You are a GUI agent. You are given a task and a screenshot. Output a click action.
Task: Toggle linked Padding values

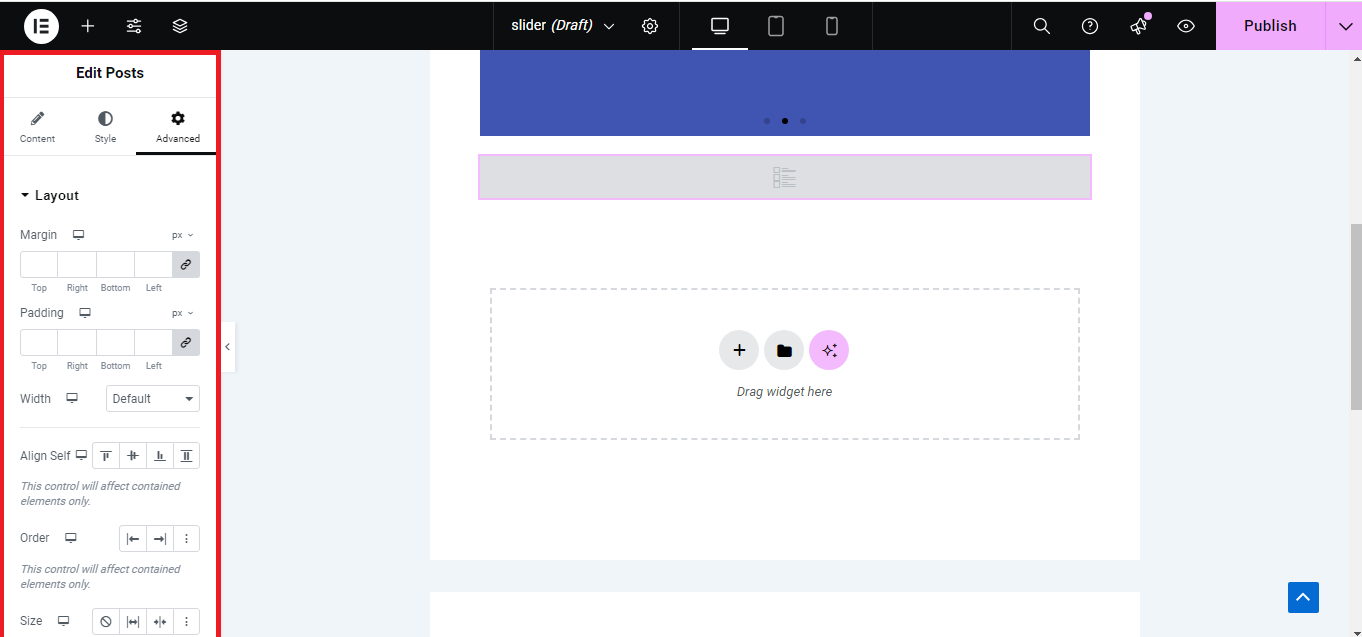[186, 343]
